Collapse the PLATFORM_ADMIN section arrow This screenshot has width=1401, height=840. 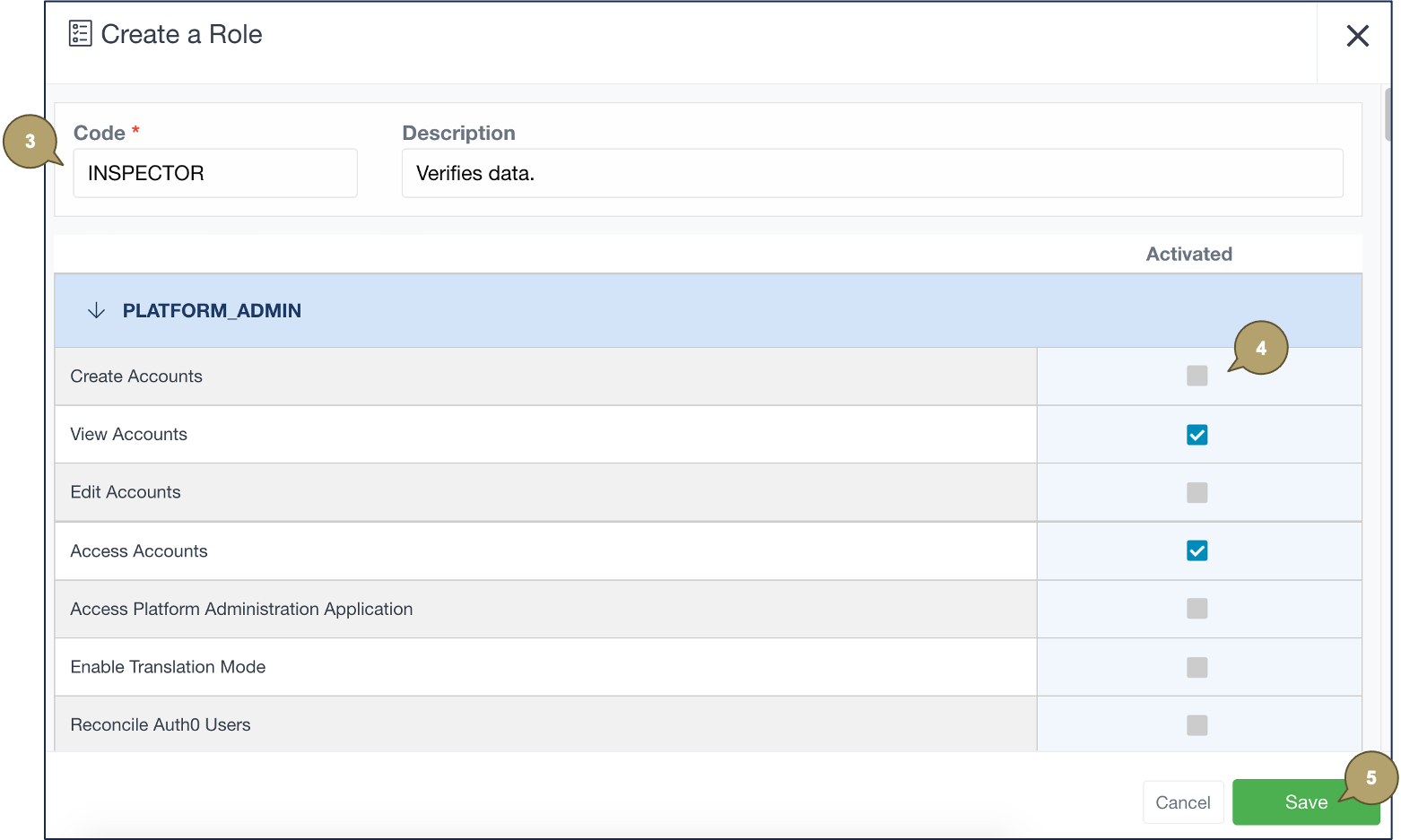coord(96,311)
